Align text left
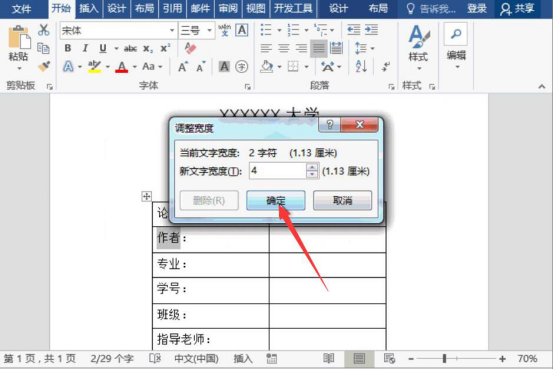The width and height of the screenshot is (554, 370). 266,48
